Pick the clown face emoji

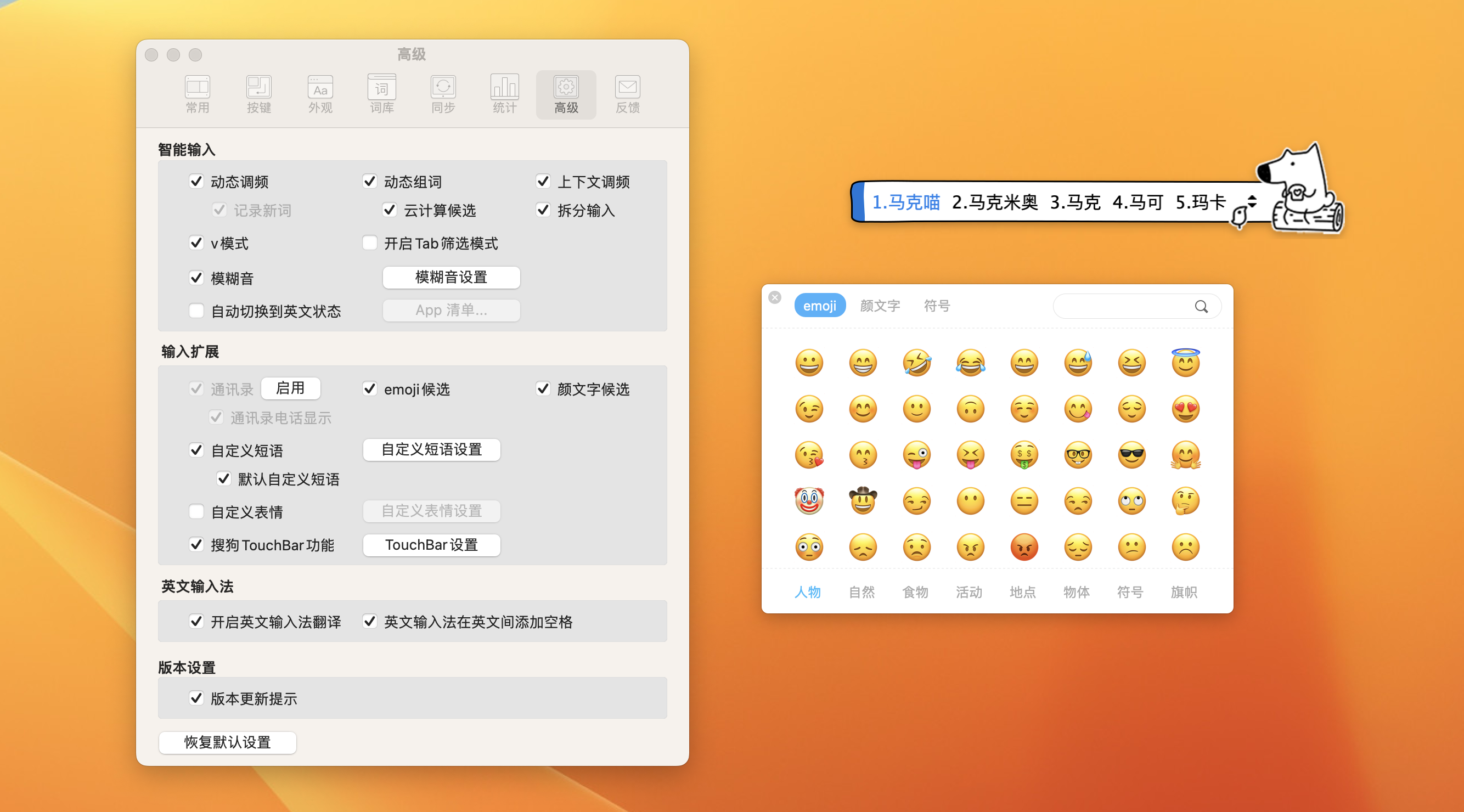(x=809, y=500)
